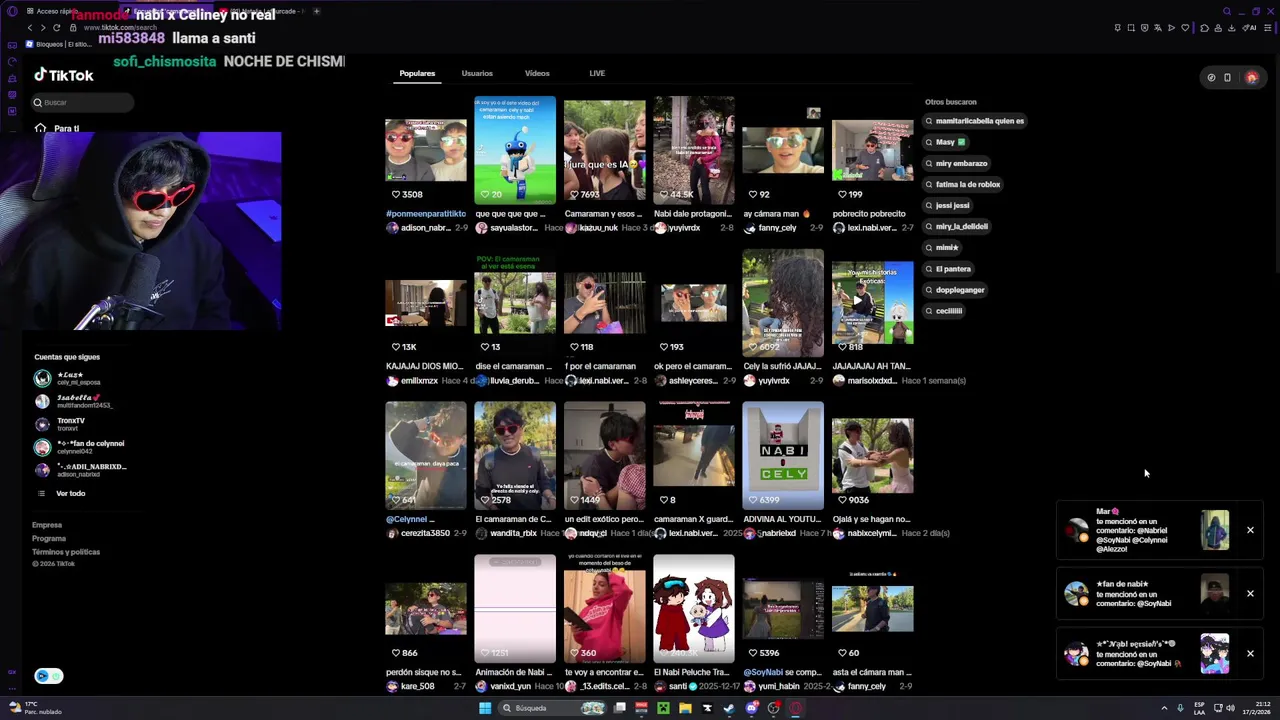The height and width of the screenshot is (720, 1280).
Task: Click the volume icon in system tray
Action: [1230, 708]
